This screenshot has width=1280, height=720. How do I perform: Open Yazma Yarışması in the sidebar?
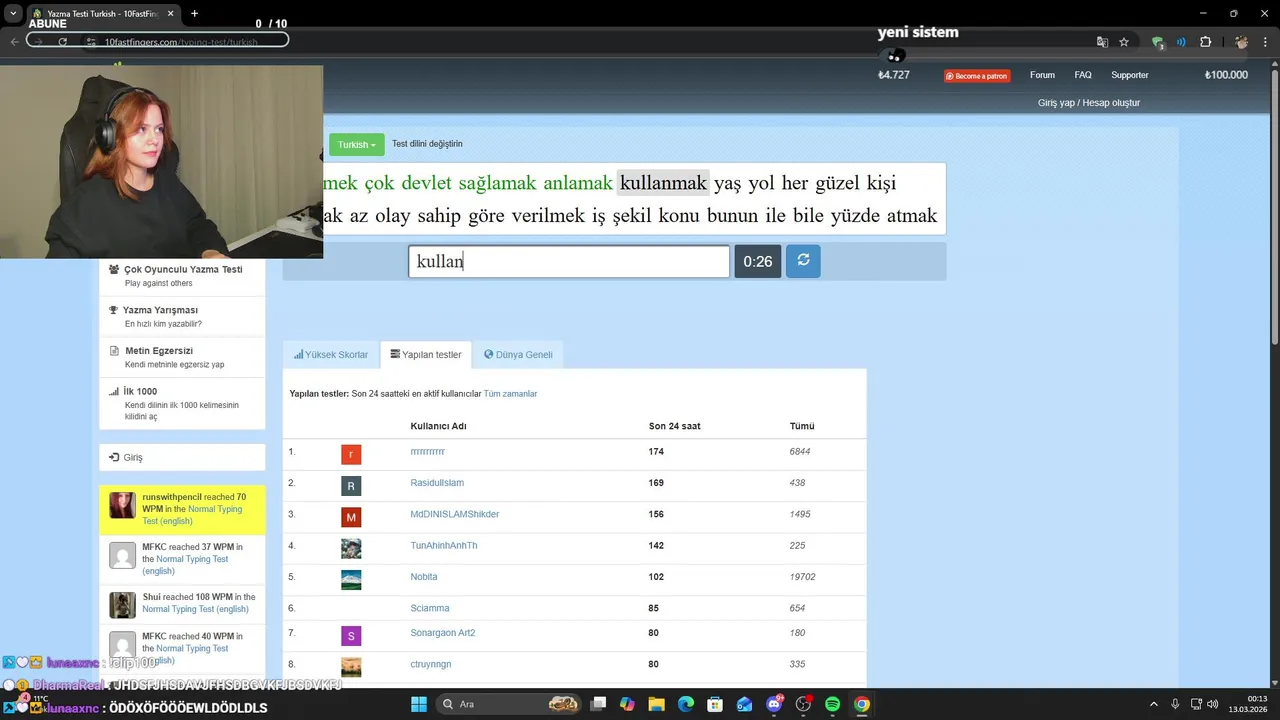(x=182, y=316)
